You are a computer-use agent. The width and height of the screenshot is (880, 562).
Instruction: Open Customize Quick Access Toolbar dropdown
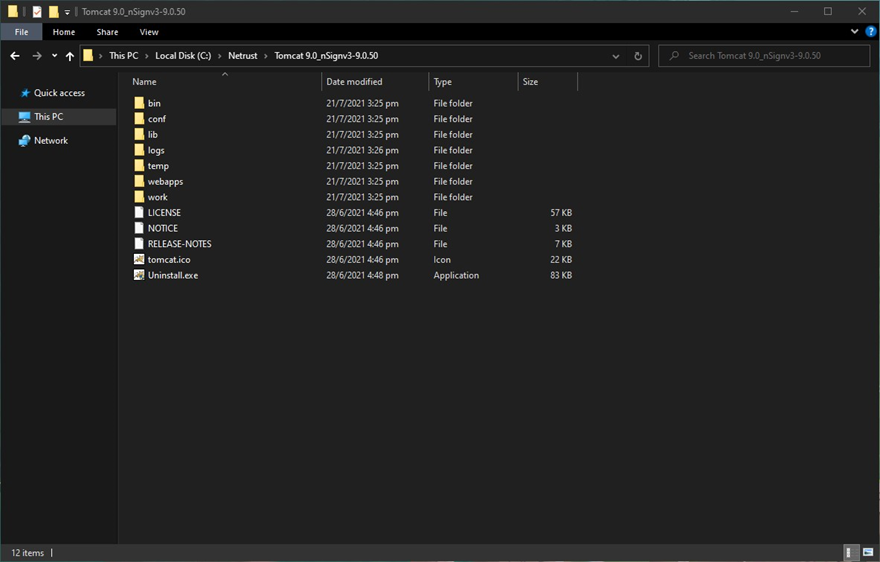coord(67,12)
